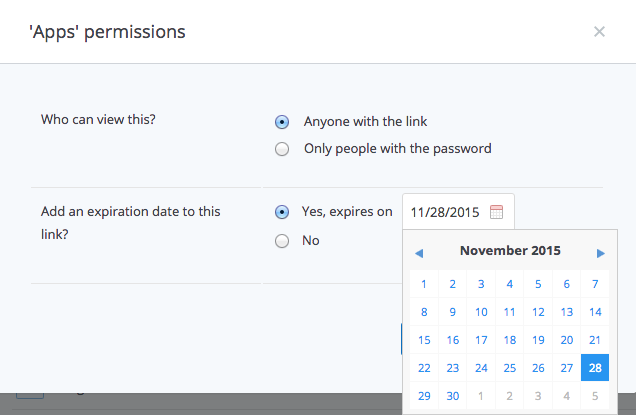The image size is (636, 415).
Task: Pick November 1 in the calendar
Action: pos(424,284)
